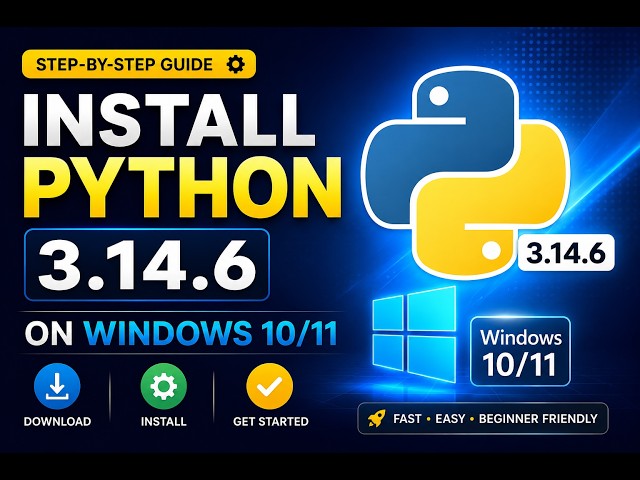This screenshot has width=640, height=480.
Task: Click the ON WINDOWS 10/11 text line
Action: [181, 333]
